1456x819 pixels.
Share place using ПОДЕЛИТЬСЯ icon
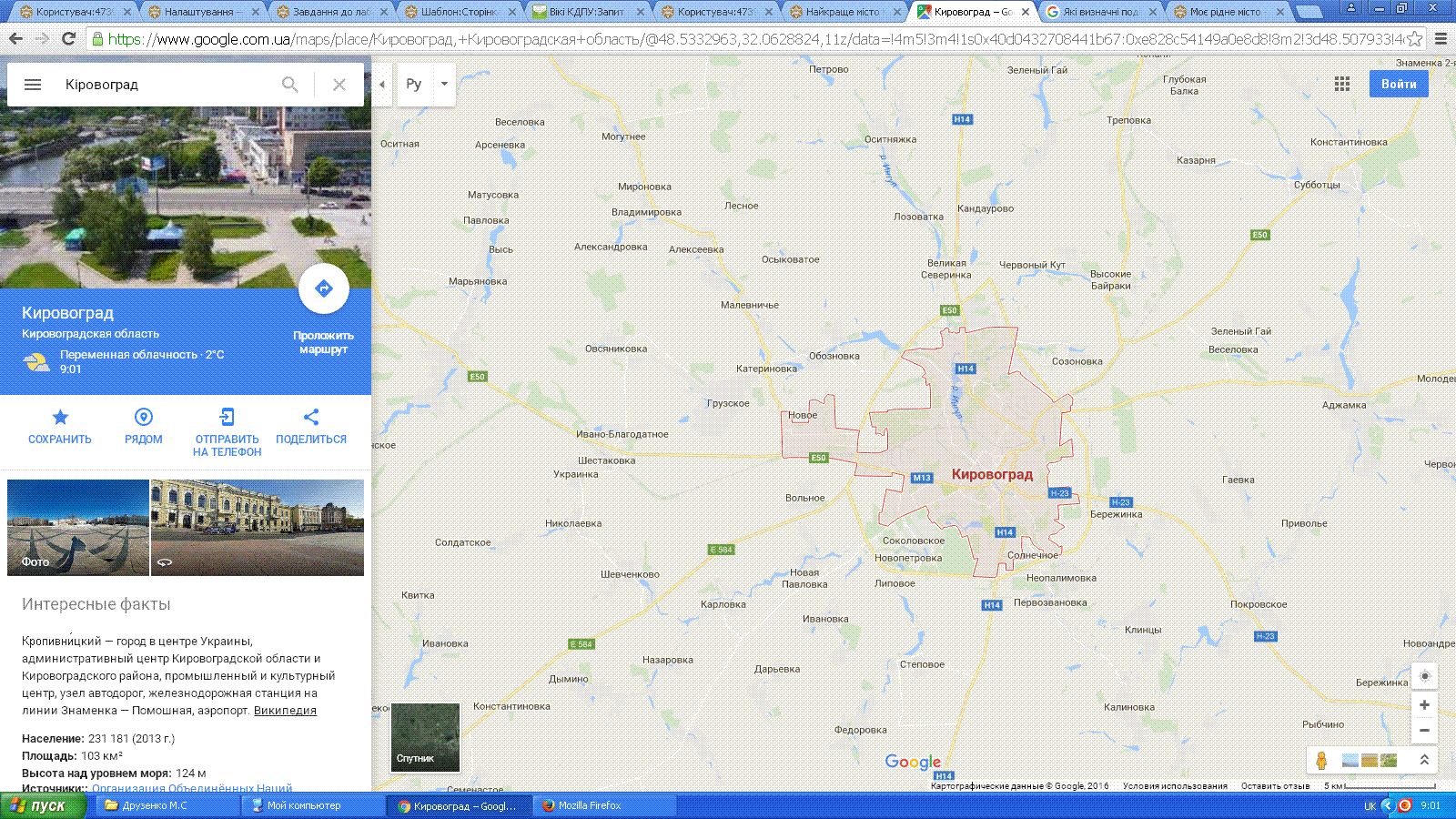point(311,426)
